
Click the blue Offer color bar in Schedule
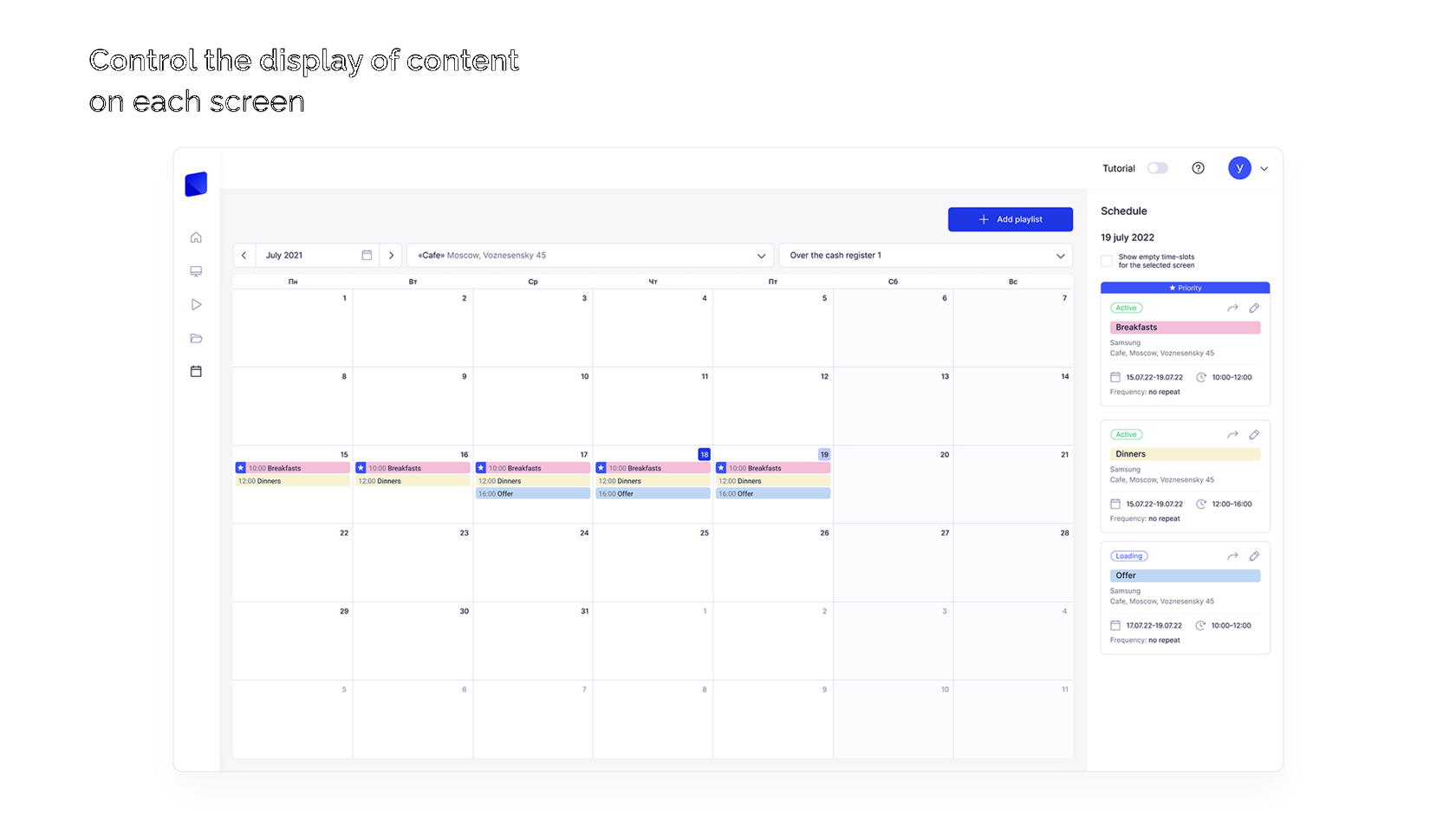coord(1185,575)
